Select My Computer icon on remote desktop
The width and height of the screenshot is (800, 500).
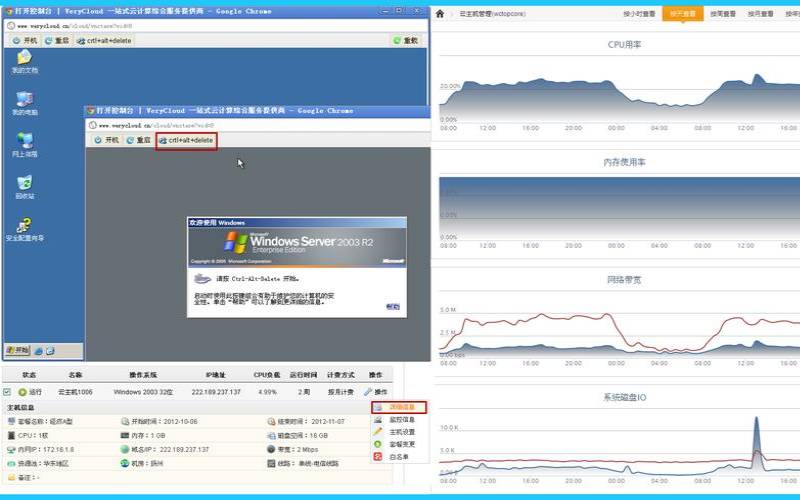(24, 104)
